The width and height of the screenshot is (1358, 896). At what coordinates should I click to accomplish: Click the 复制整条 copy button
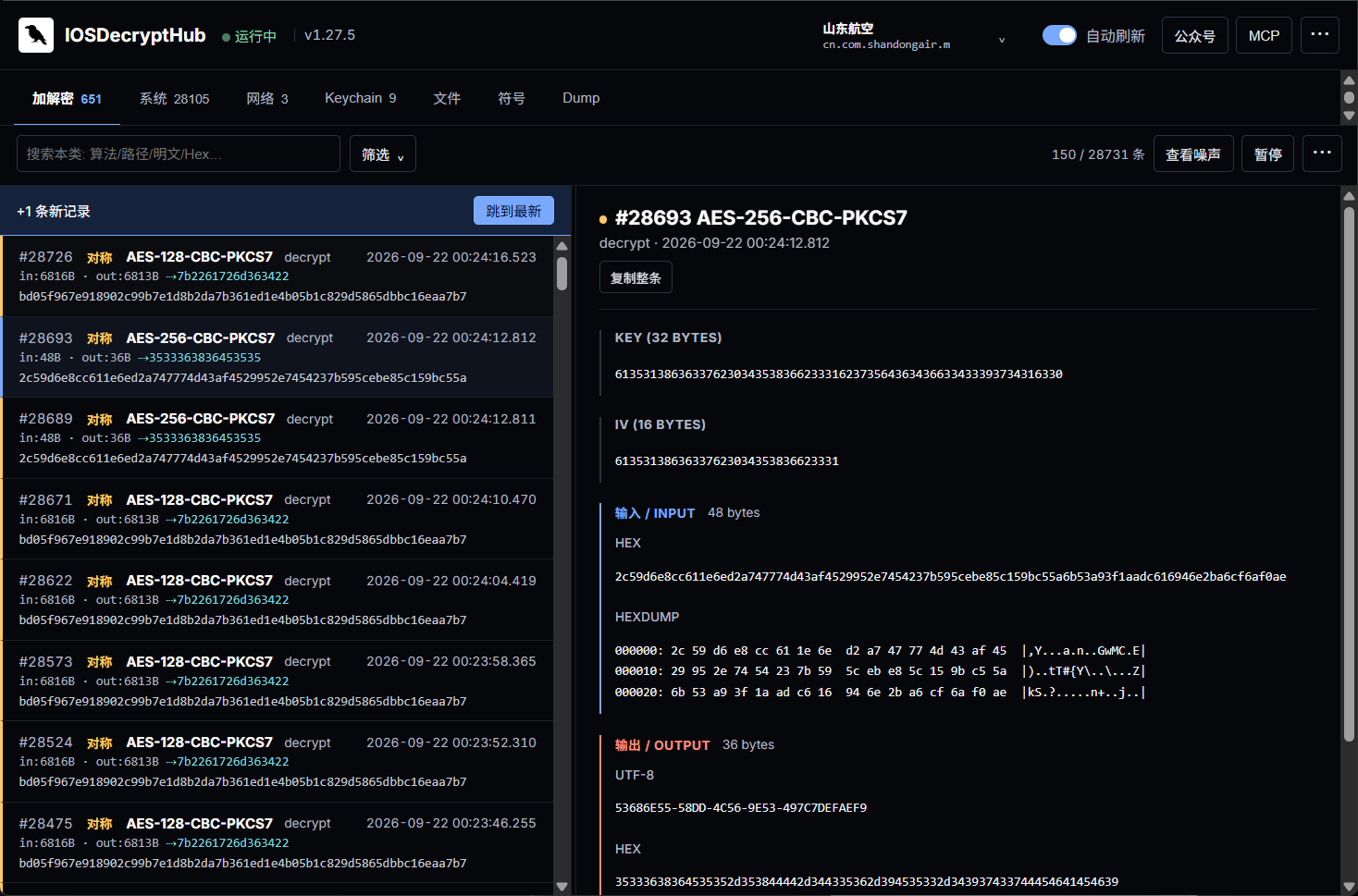[x=636, y=277]
